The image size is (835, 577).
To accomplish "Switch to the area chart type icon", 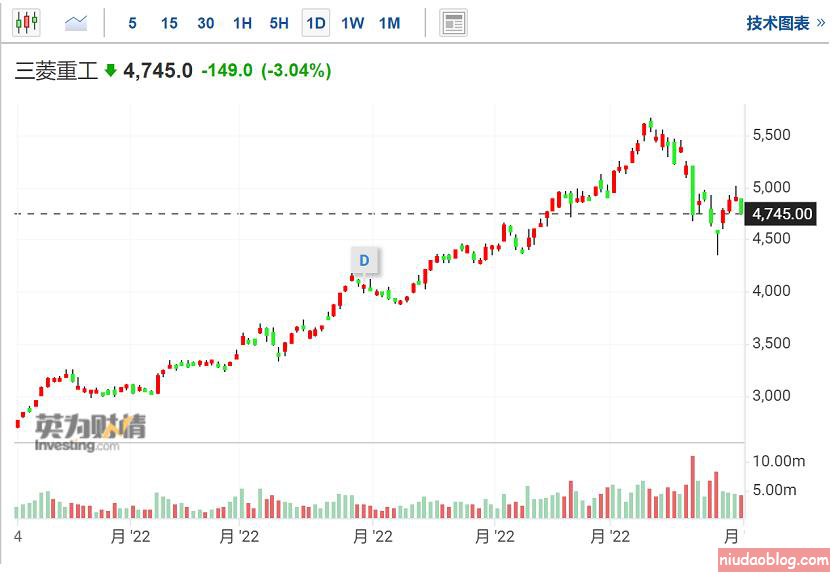I will click(x=76, y=23).
